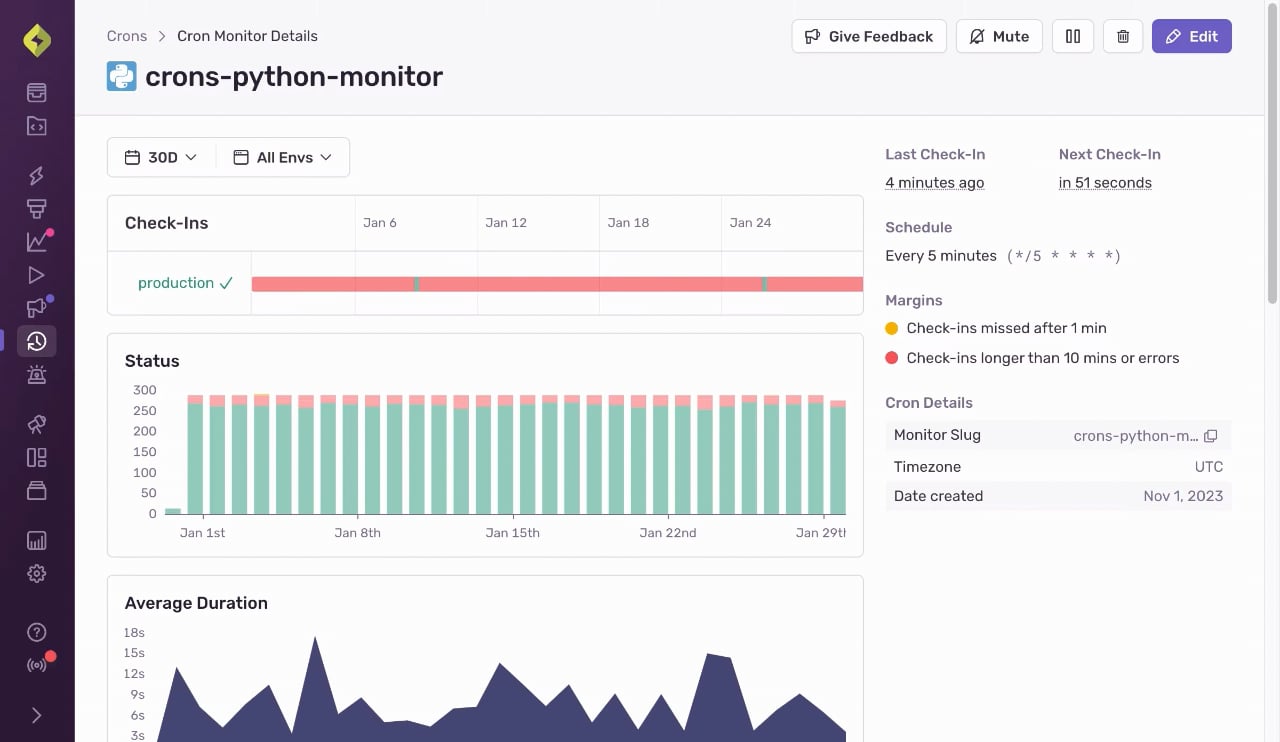Click the production check-in timeline bar

point(557,284)
